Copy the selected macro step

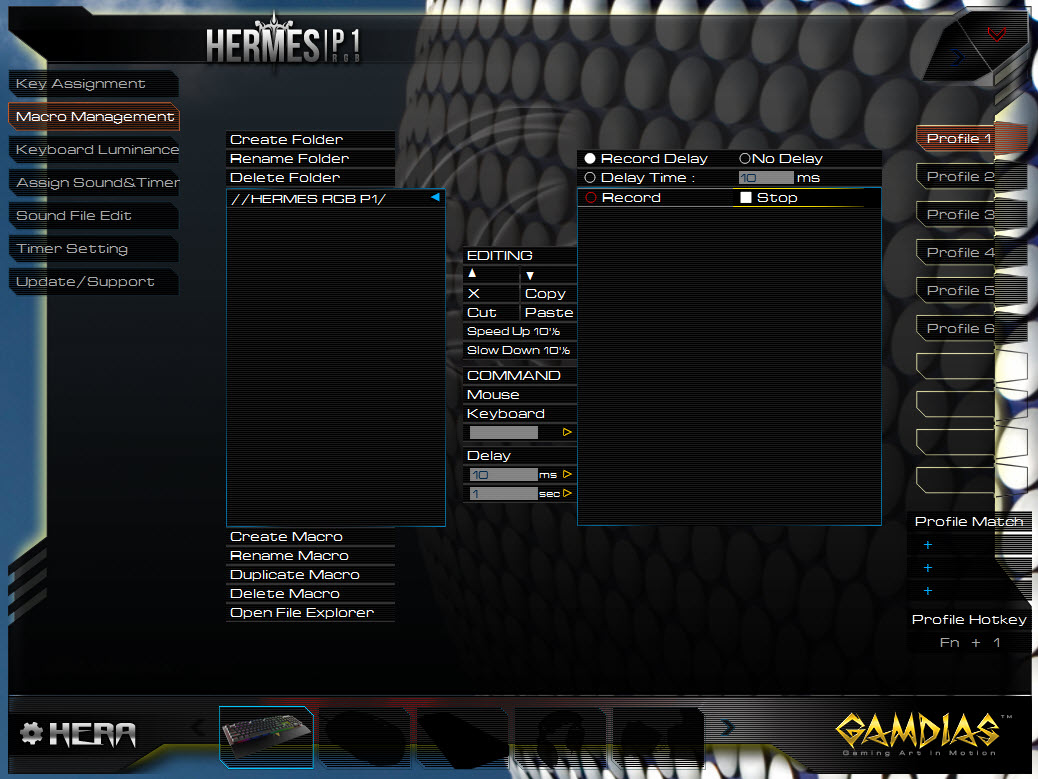548,293
